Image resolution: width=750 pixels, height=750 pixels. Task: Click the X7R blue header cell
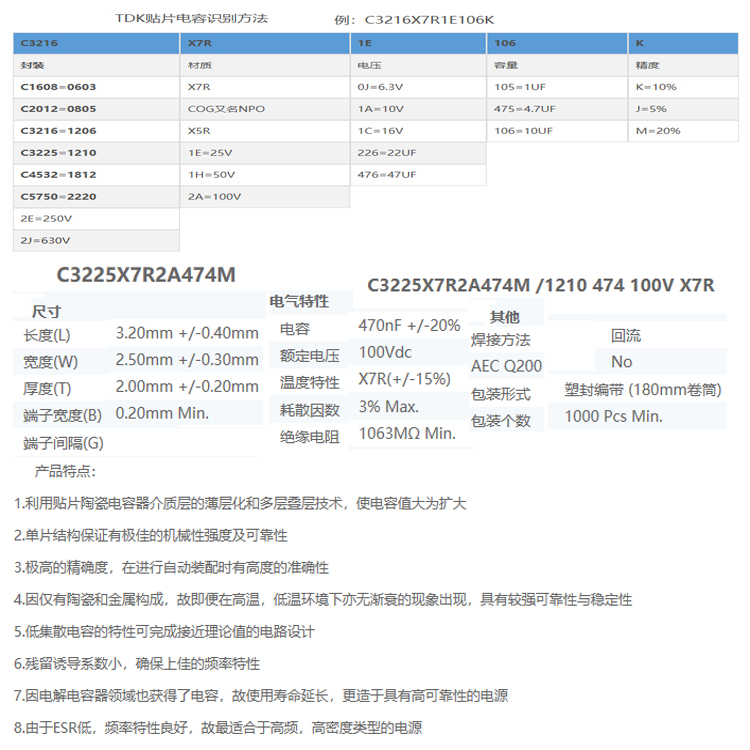pos(265,43)
